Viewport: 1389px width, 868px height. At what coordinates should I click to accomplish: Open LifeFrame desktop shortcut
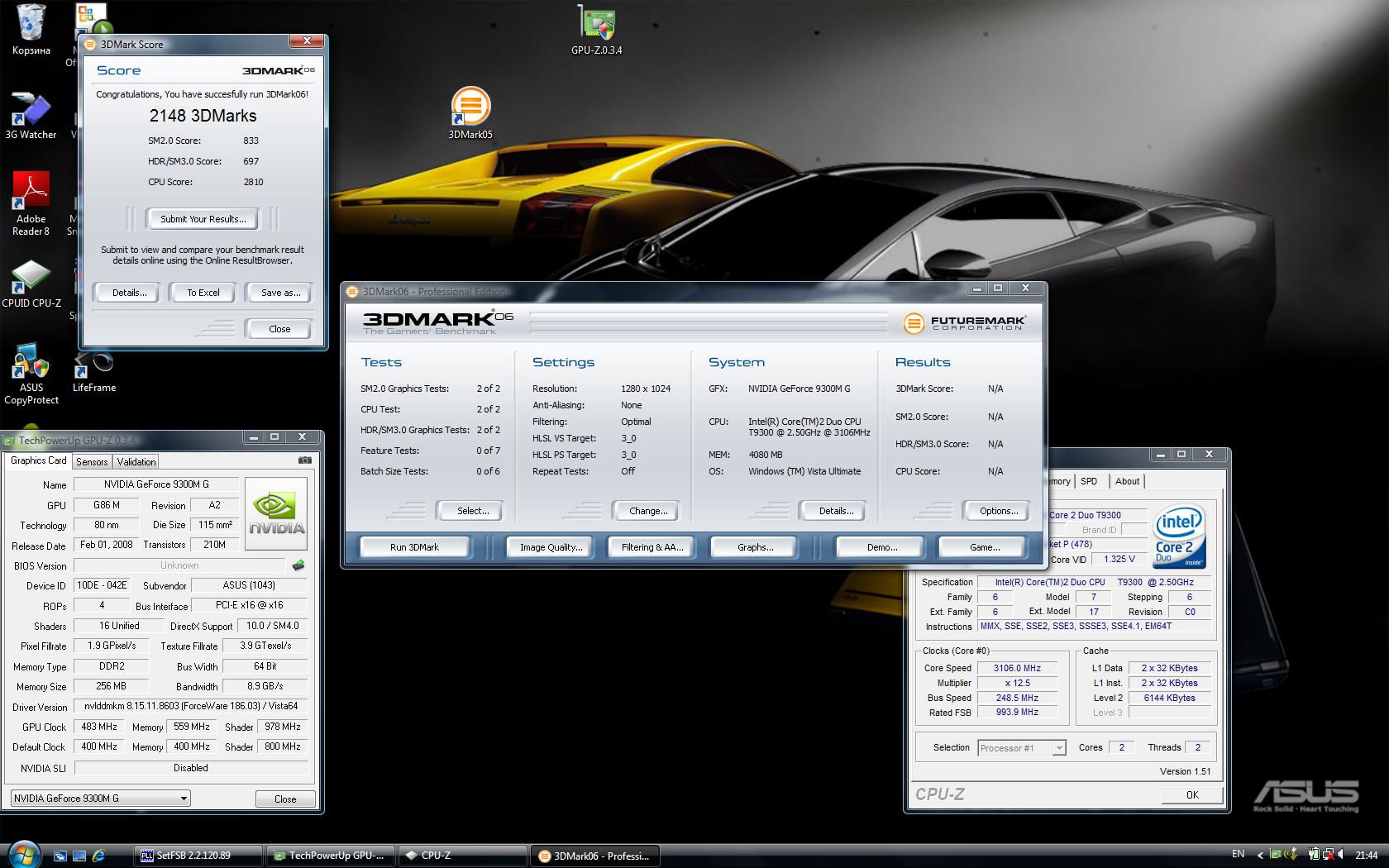coord(93,372)
